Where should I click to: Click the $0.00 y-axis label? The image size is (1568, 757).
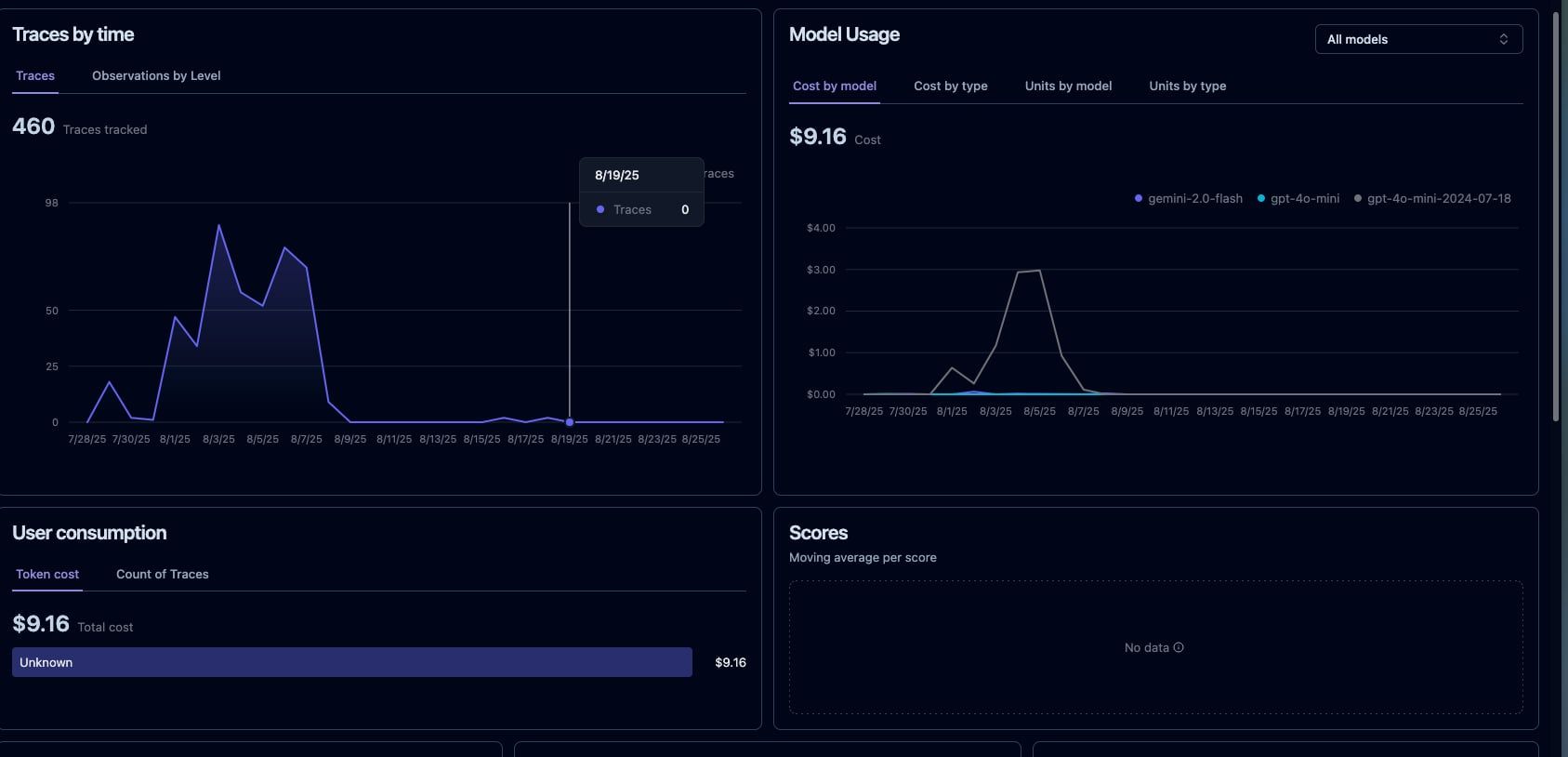click(821, 394)
